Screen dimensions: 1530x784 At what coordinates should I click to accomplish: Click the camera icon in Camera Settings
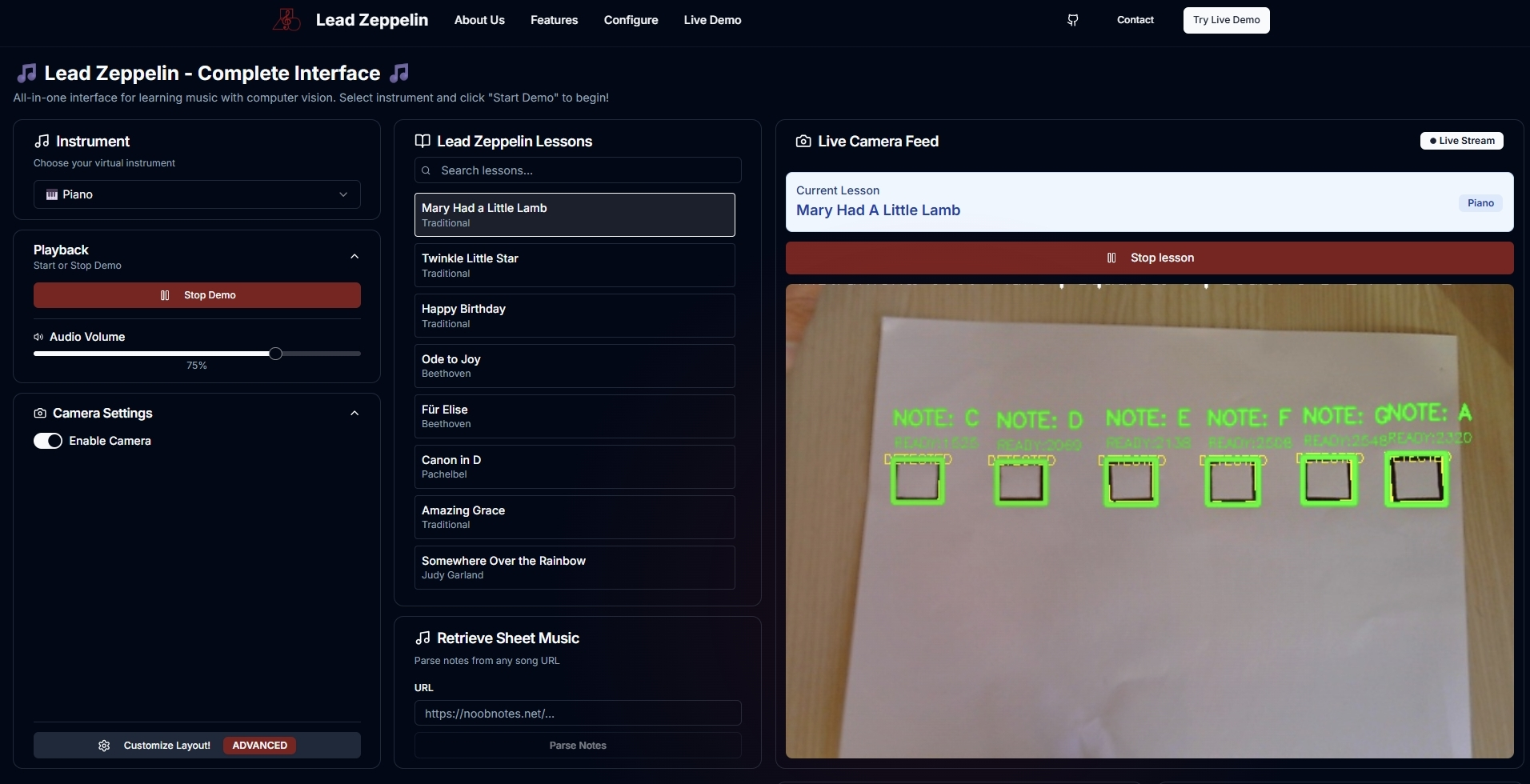click(x=40, y=413)
